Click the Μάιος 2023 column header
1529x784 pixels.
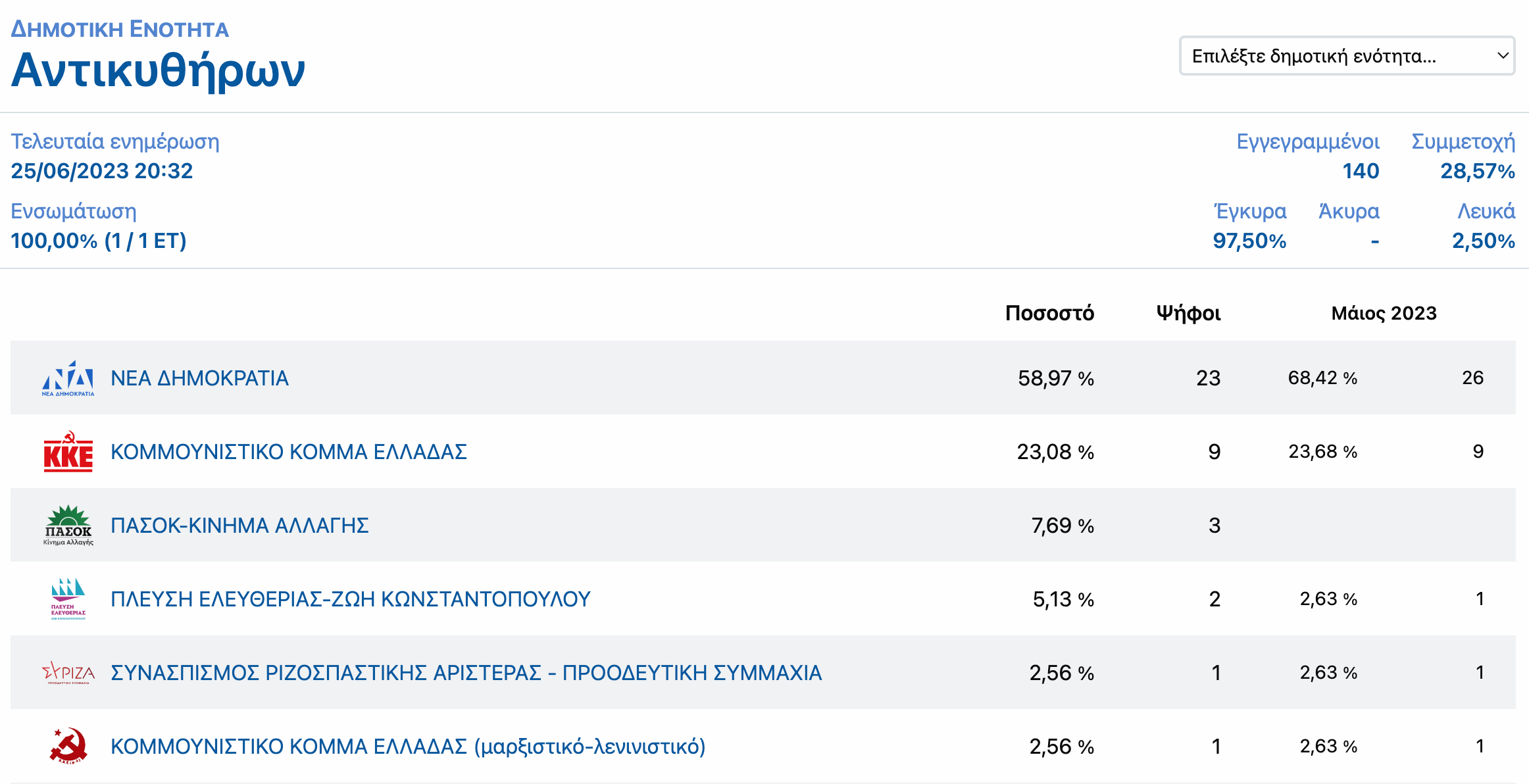1384,313
